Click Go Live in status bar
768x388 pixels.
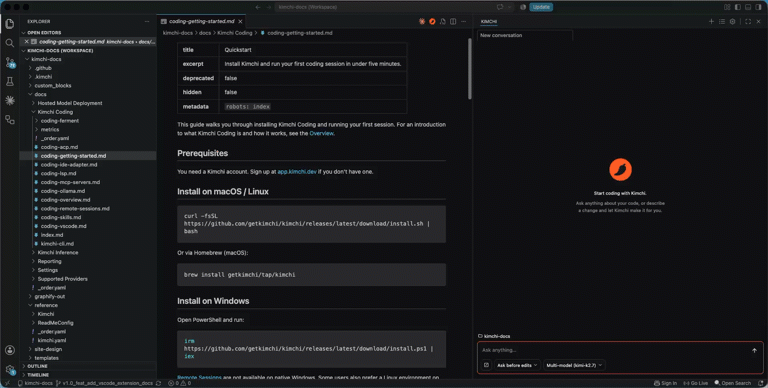696,383
